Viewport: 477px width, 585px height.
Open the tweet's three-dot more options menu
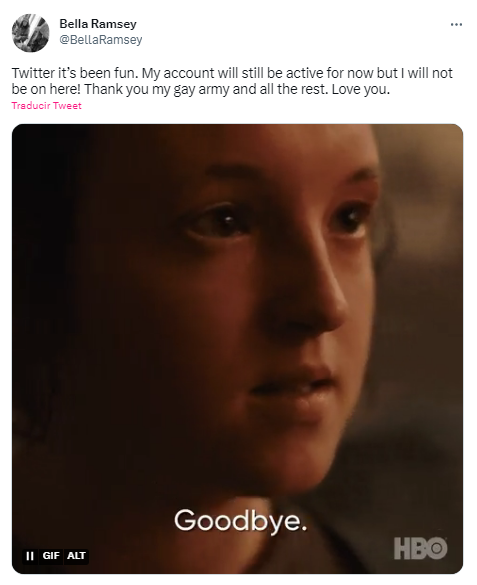pyautogui.click(x=456, y=25)
